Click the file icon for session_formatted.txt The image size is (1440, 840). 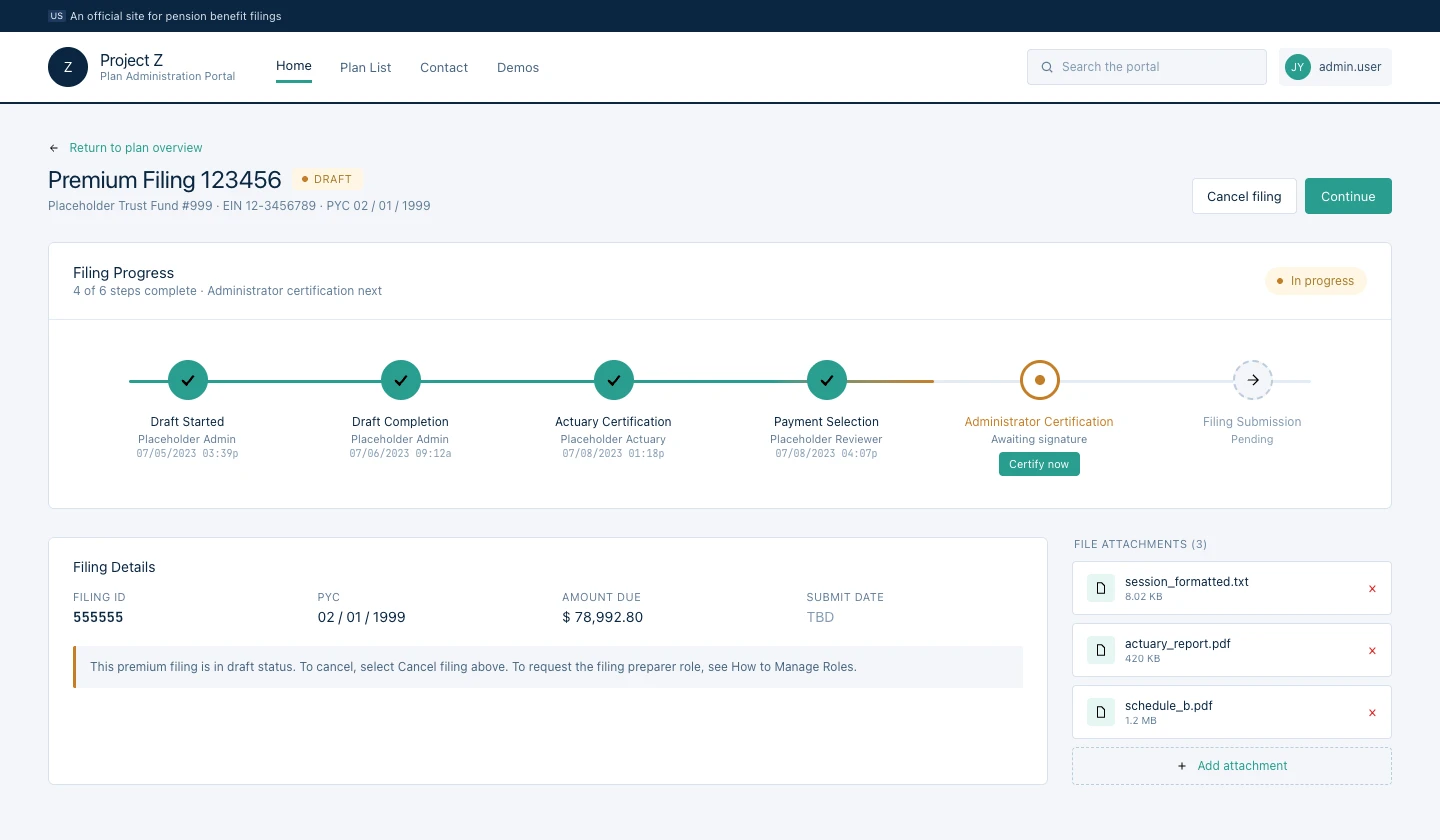[1101, 588]
